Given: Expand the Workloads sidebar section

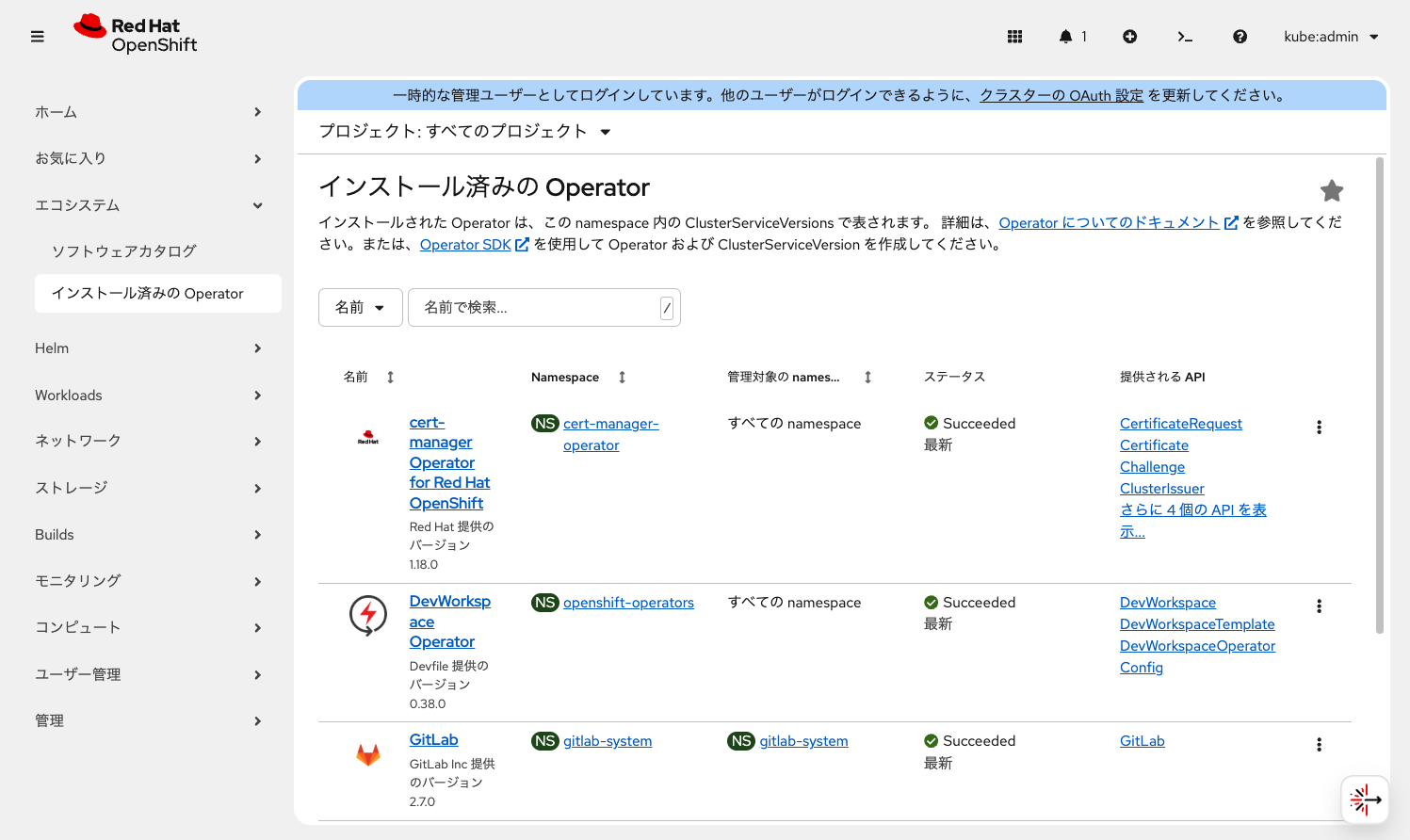Looking at the screenshot, I should point(69,395).
